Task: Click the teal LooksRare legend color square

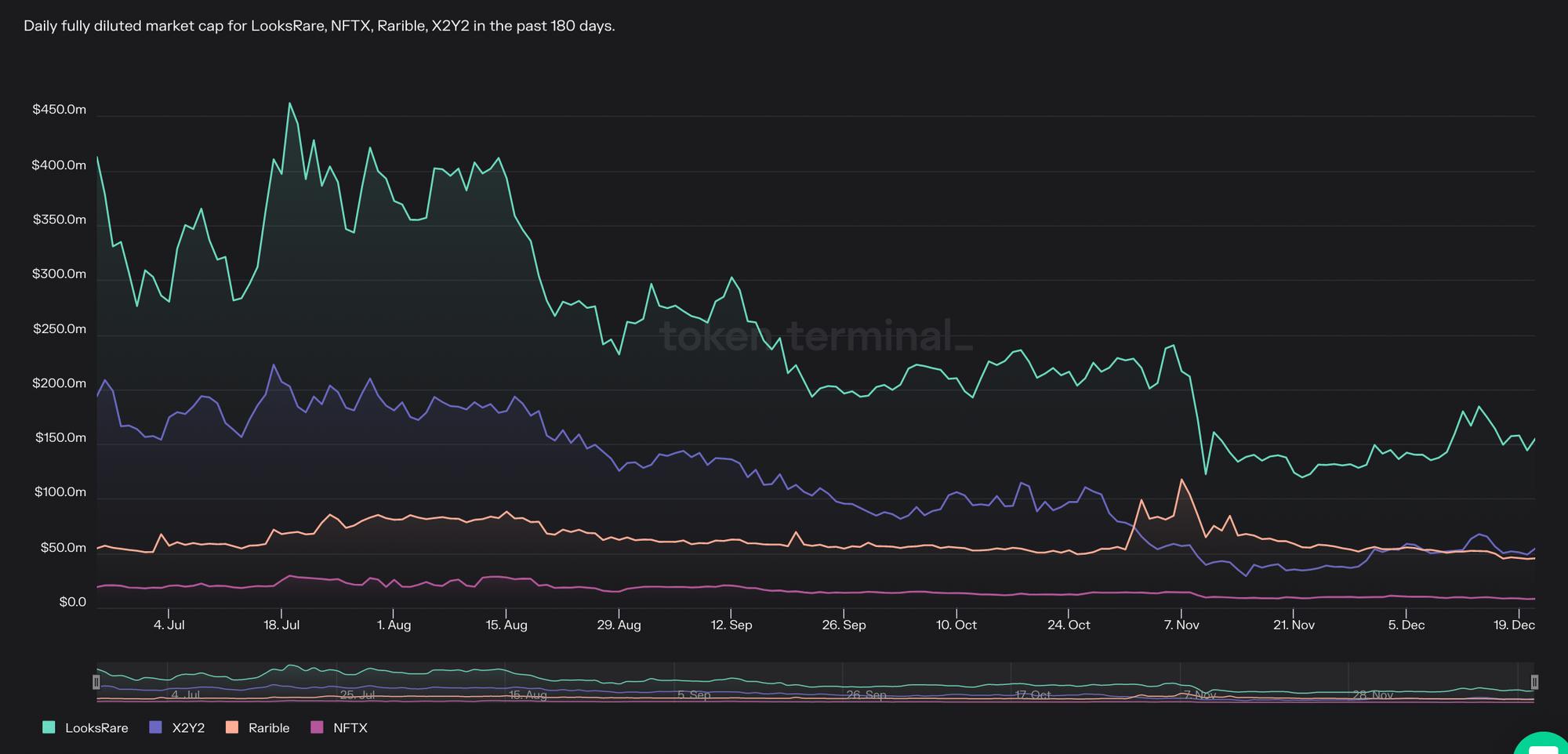Action: coord(49,727)
